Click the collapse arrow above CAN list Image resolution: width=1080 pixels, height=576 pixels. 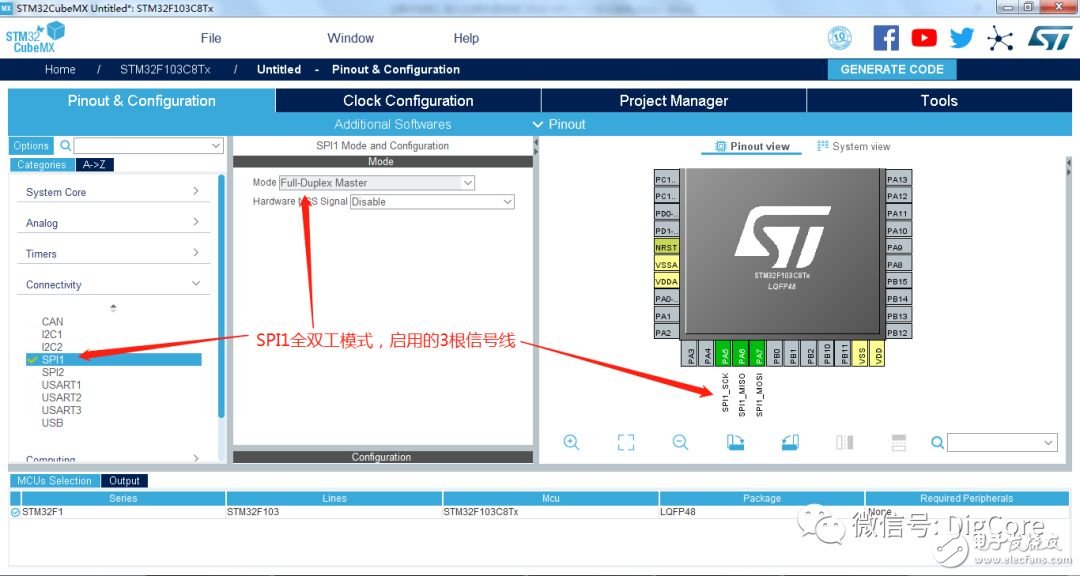(113, 307)
